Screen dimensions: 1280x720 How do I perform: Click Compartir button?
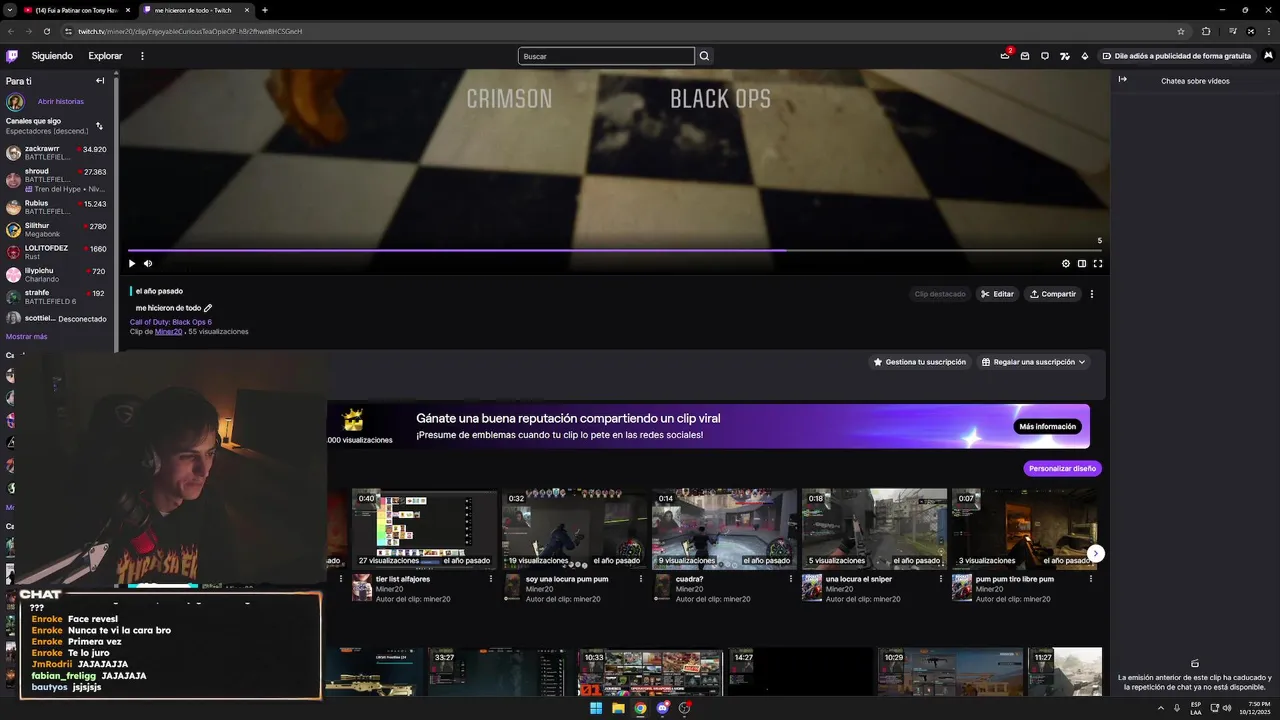coord(1052,294)
